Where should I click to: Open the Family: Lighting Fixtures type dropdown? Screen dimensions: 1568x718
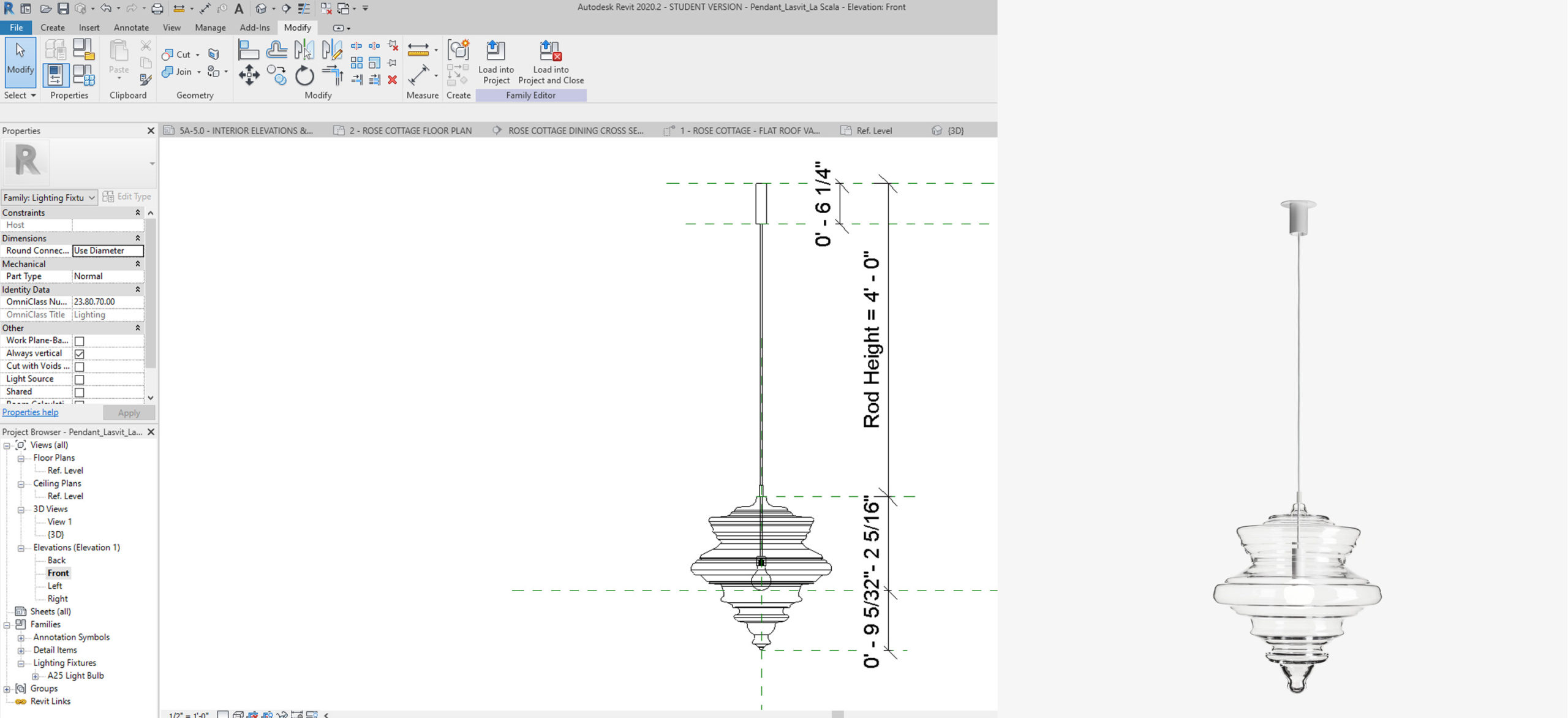point(49,198)
